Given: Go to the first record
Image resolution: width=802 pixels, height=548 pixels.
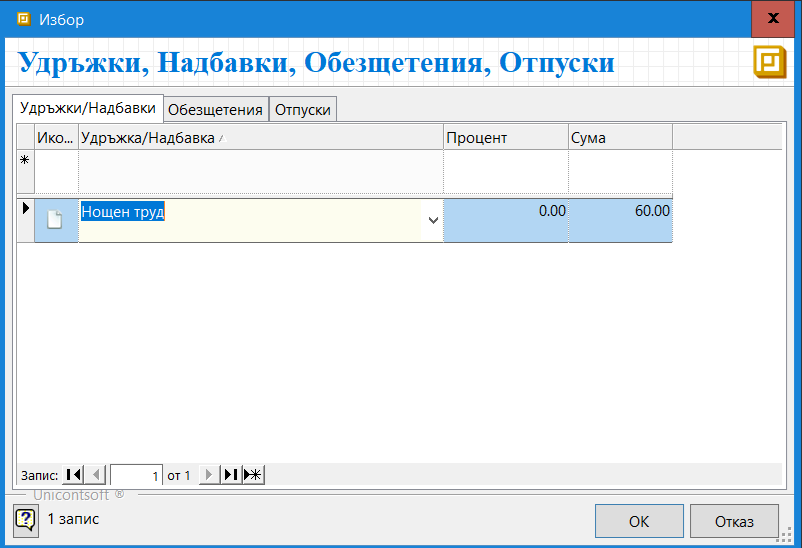Looking at the screenshot, I should click(x=73, y=475).
